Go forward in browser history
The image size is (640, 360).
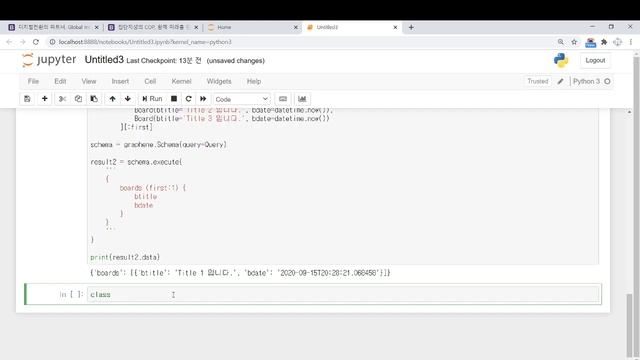click(x=22, y=42)
